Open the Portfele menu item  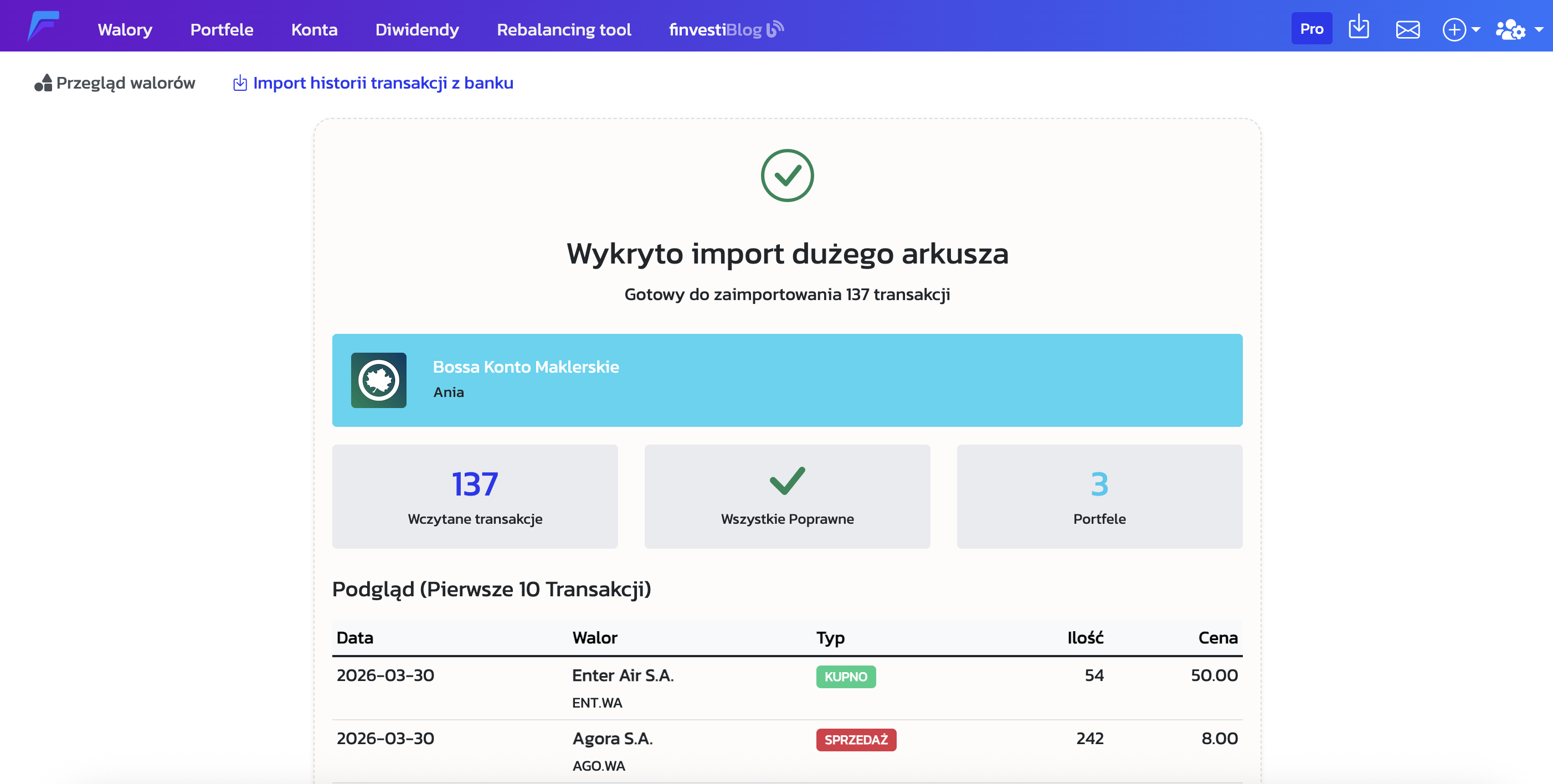click(221, 29)
